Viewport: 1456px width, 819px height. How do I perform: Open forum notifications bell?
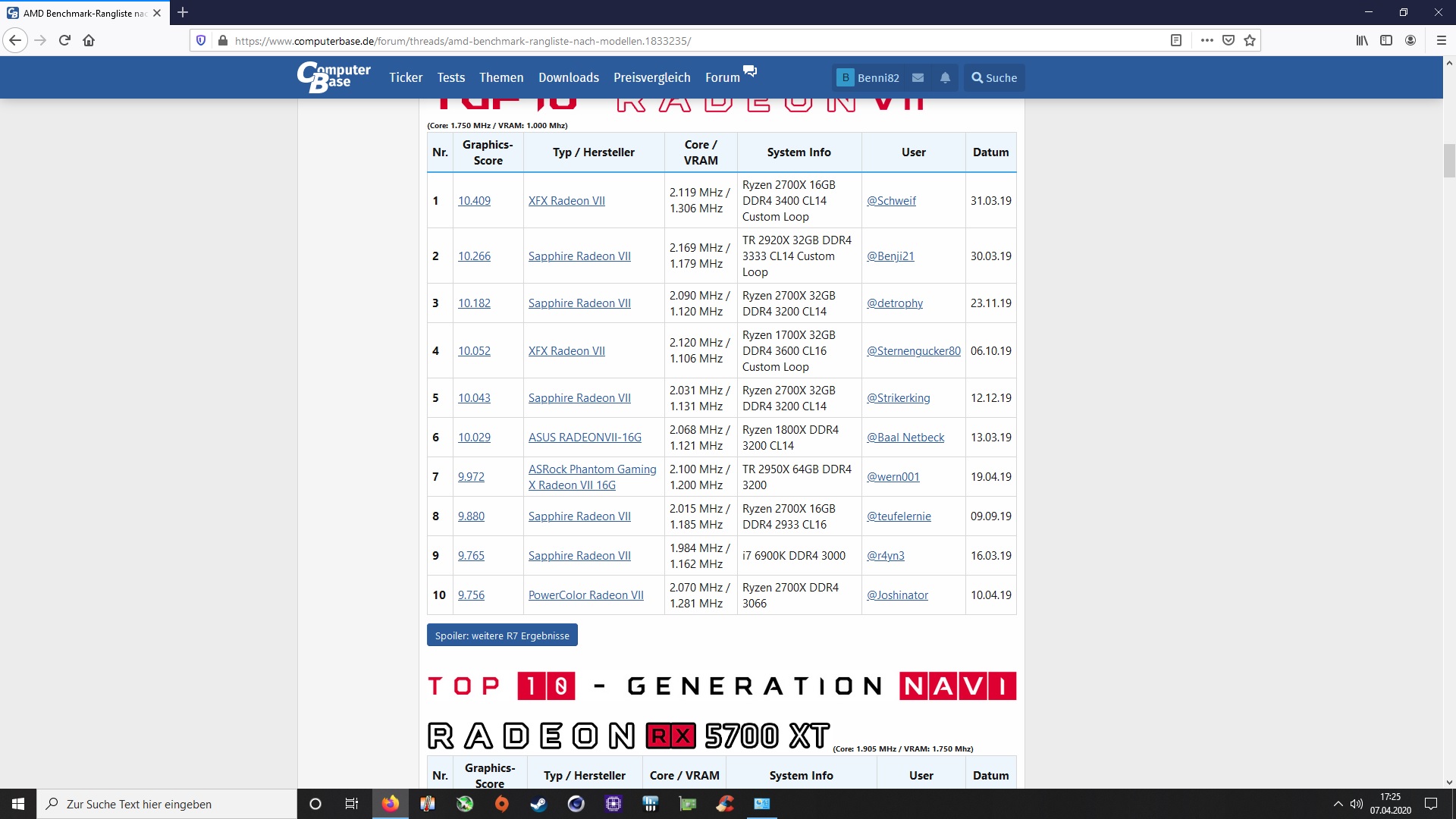945,77
